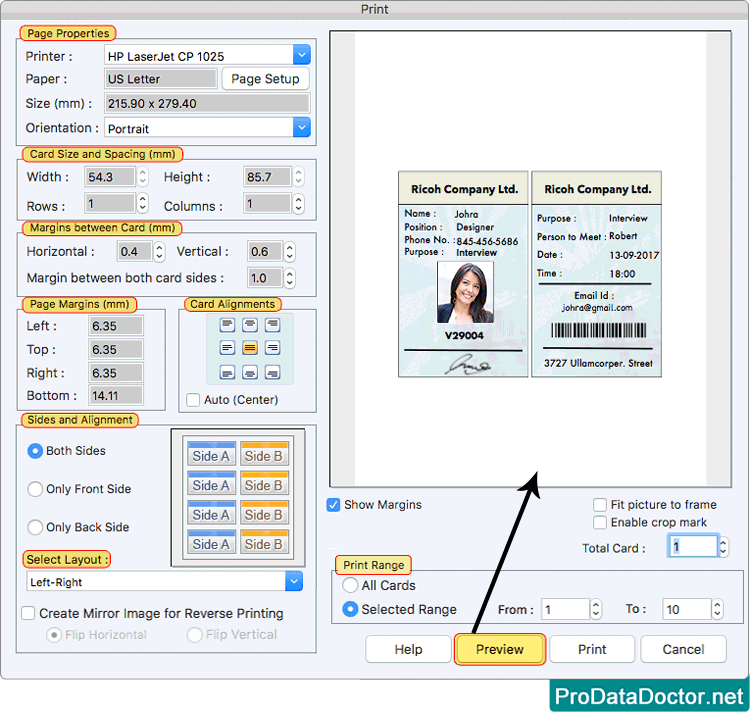Choose Flip Vertical radio option
The height and width of the screenshot is (712, 750).
pyautogui.click(x=194, y=635)
